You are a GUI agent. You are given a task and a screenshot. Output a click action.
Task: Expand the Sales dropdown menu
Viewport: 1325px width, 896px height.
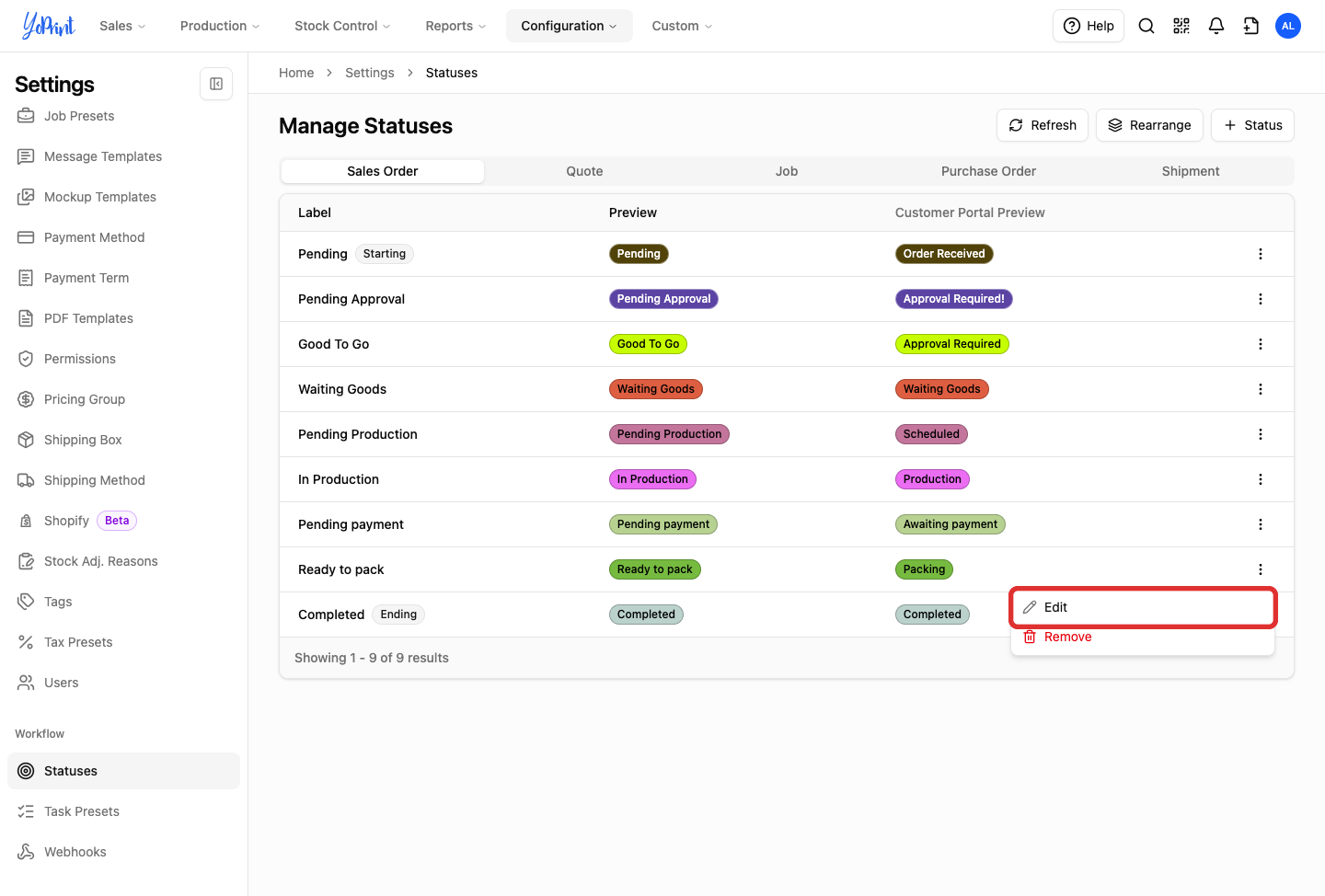click(122, 26)
